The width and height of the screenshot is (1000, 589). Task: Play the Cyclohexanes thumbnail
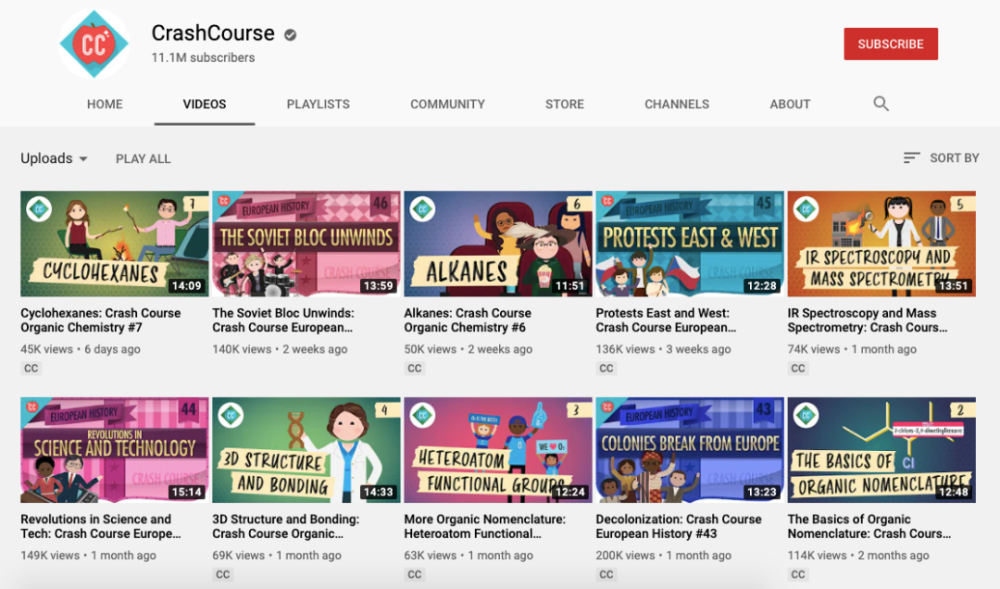pos(115,244)
